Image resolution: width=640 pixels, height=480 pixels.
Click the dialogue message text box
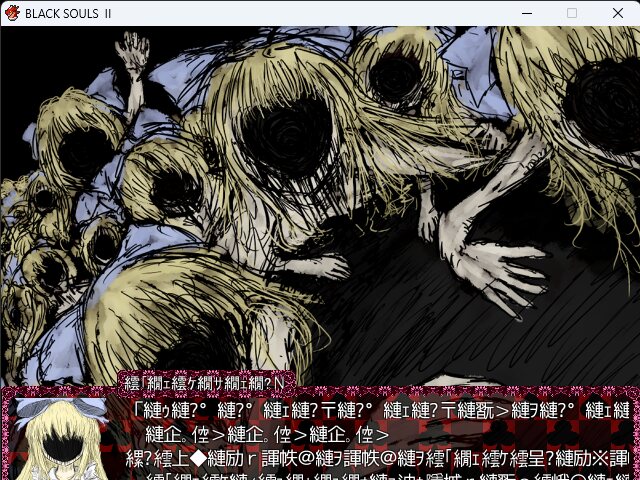click(320, 433)
